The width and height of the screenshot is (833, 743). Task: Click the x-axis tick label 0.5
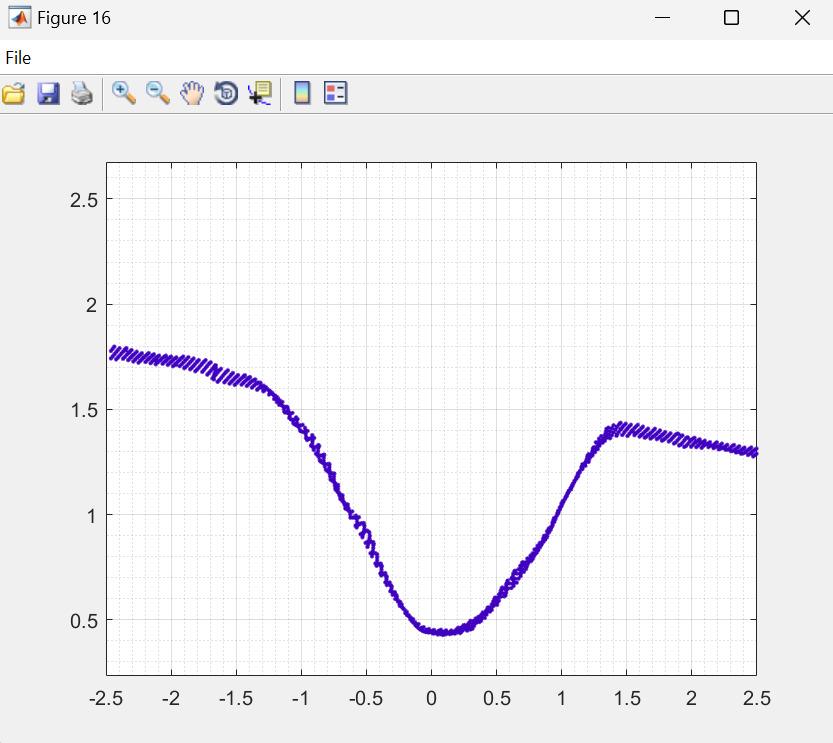497,698
